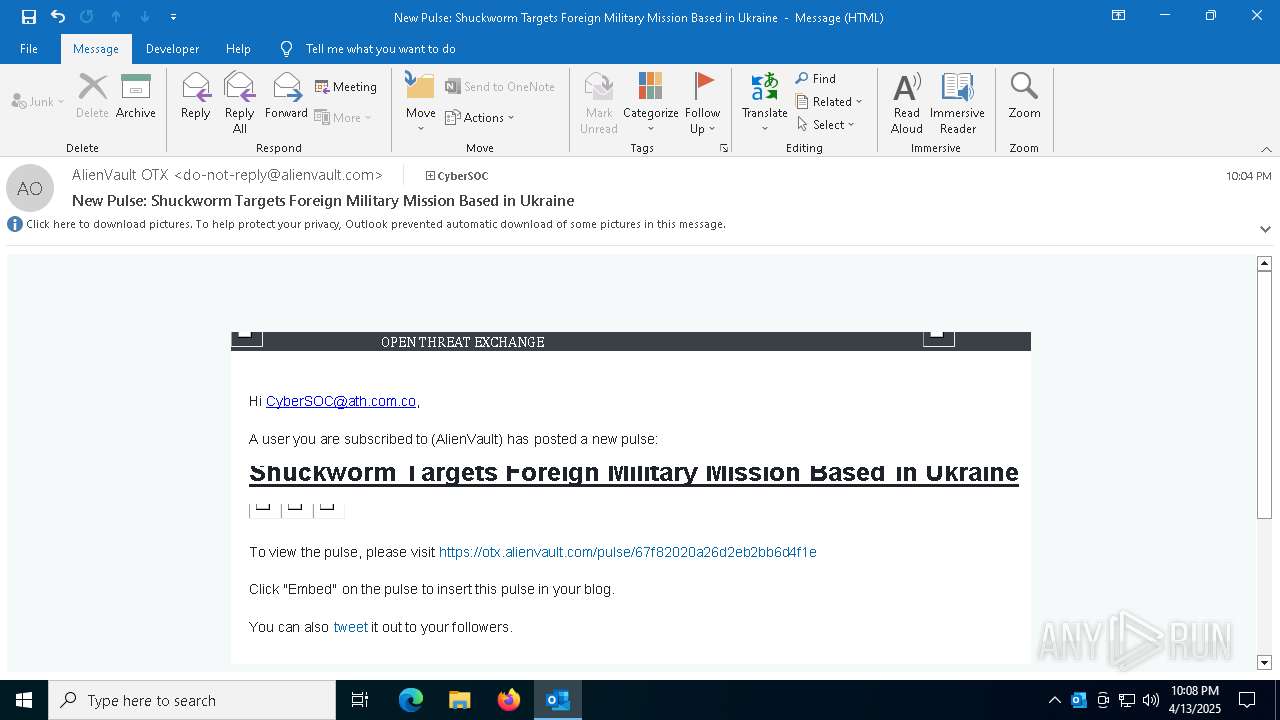Click the CyberSOC recipient

point(457,176)
